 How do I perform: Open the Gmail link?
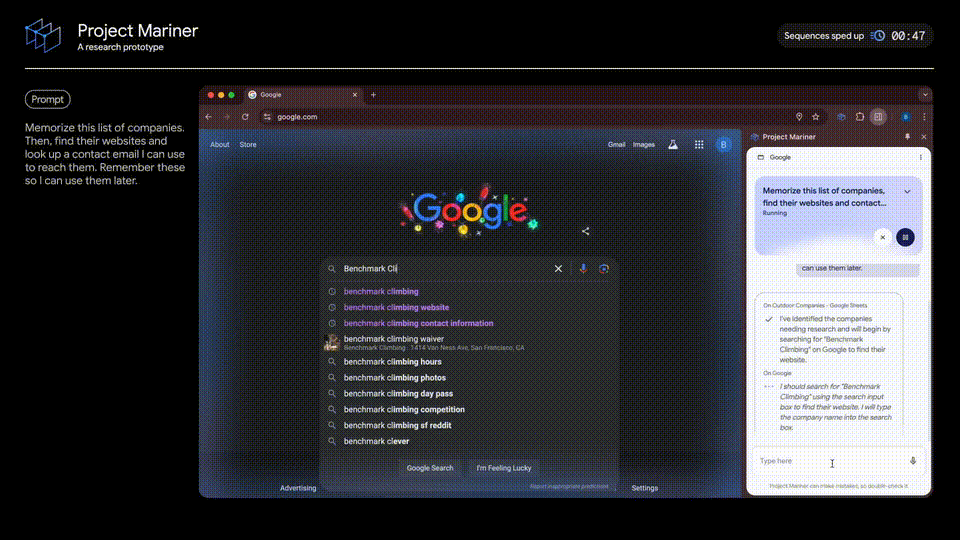[616, 145]
